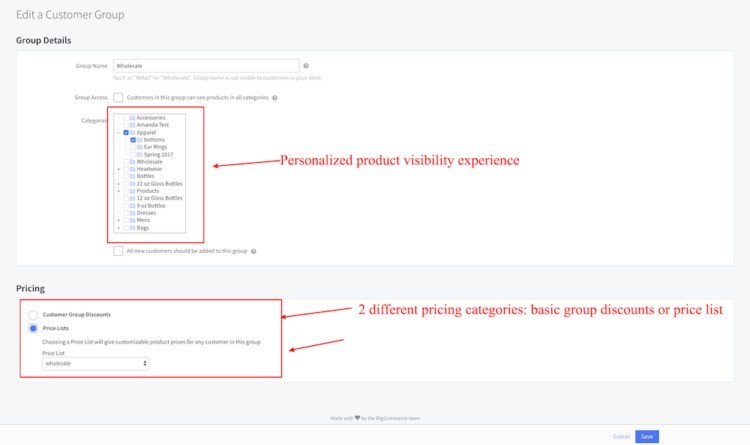This screenshot has width=750, height=445.
Task: Expand the Mens category node
Action: tap(118, 220)
